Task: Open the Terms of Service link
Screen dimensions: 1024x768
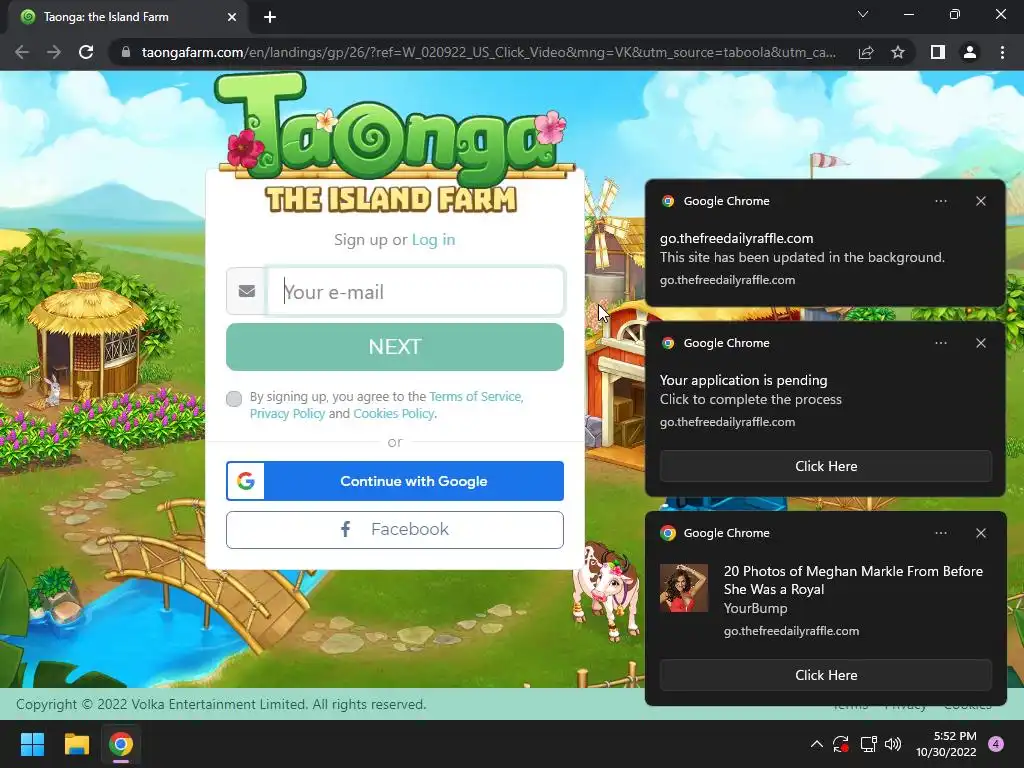Action: click(x=475, y=396)
